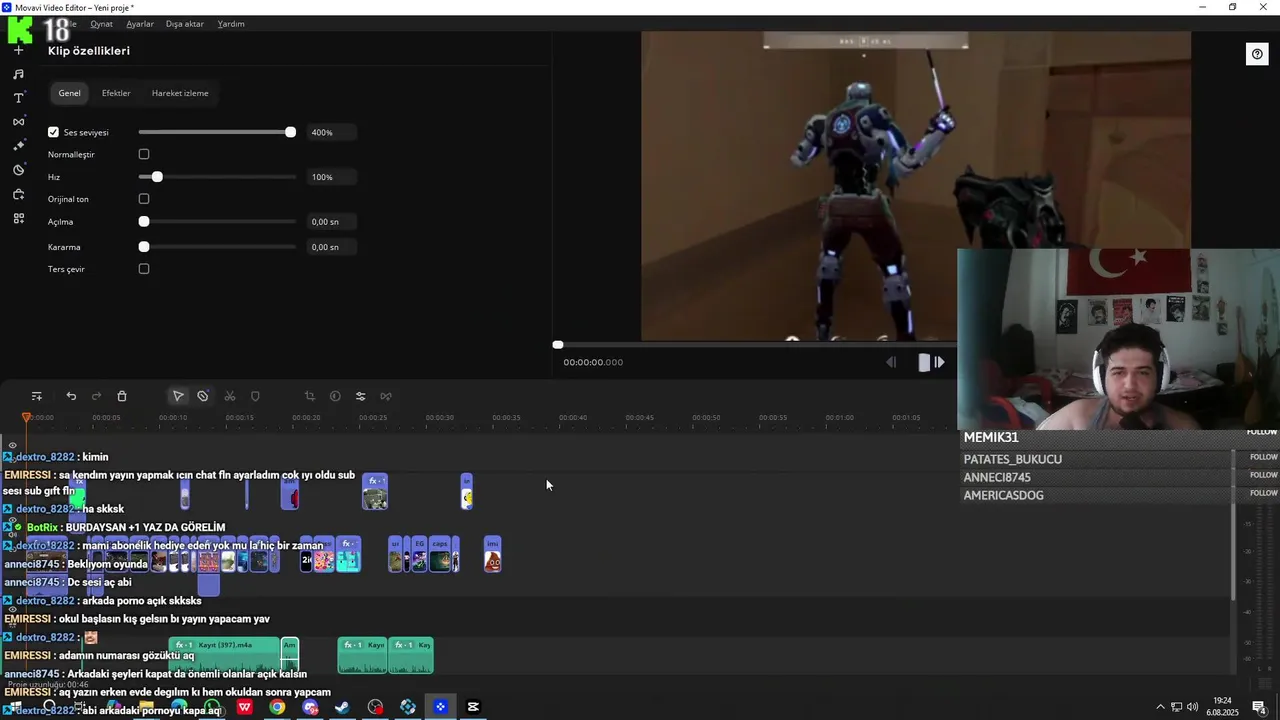Click the Hız speed slider handle
Viewport: 1280px width, 720px height.
click(x=157, y=177)
